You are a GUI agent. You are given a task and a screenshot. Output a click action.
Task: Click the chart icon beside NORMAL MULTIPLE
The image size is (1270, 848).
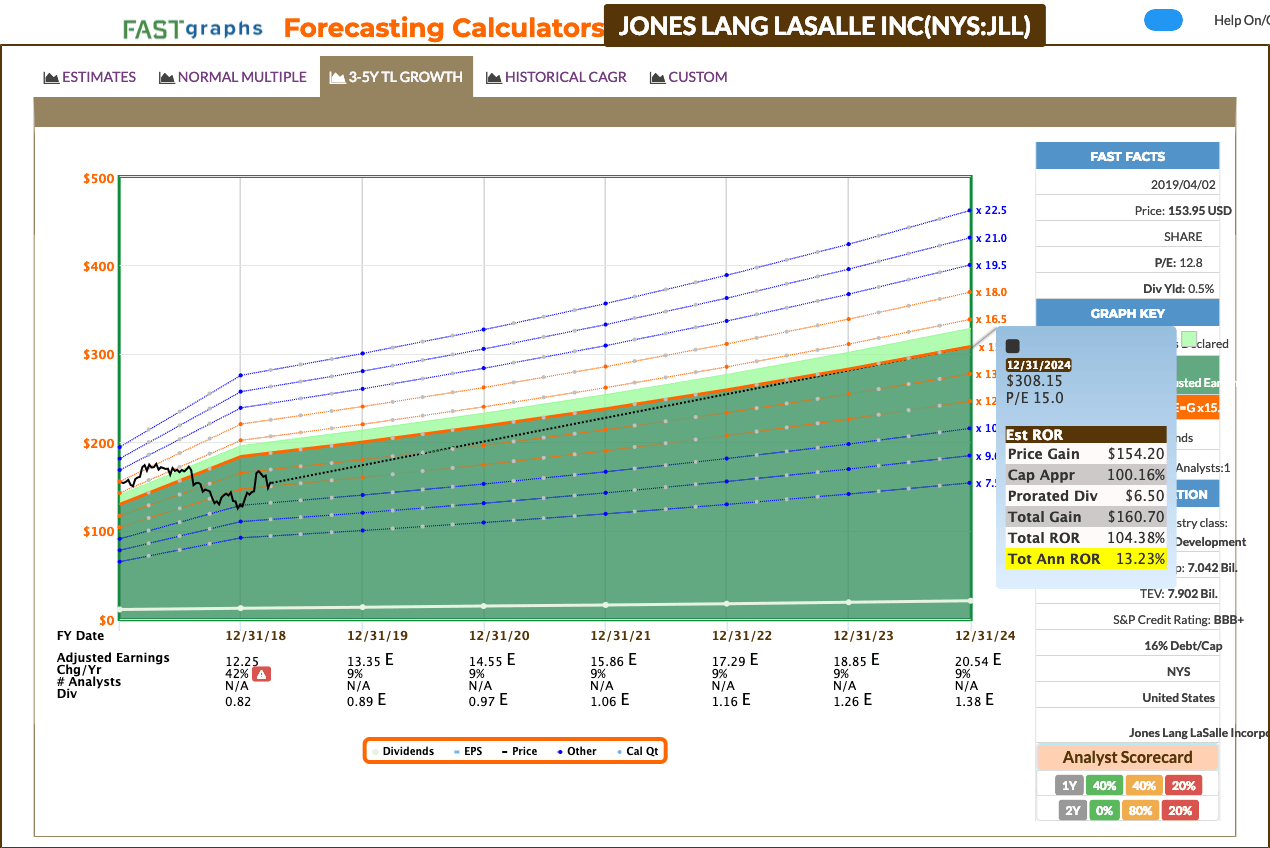click(167, 77)
